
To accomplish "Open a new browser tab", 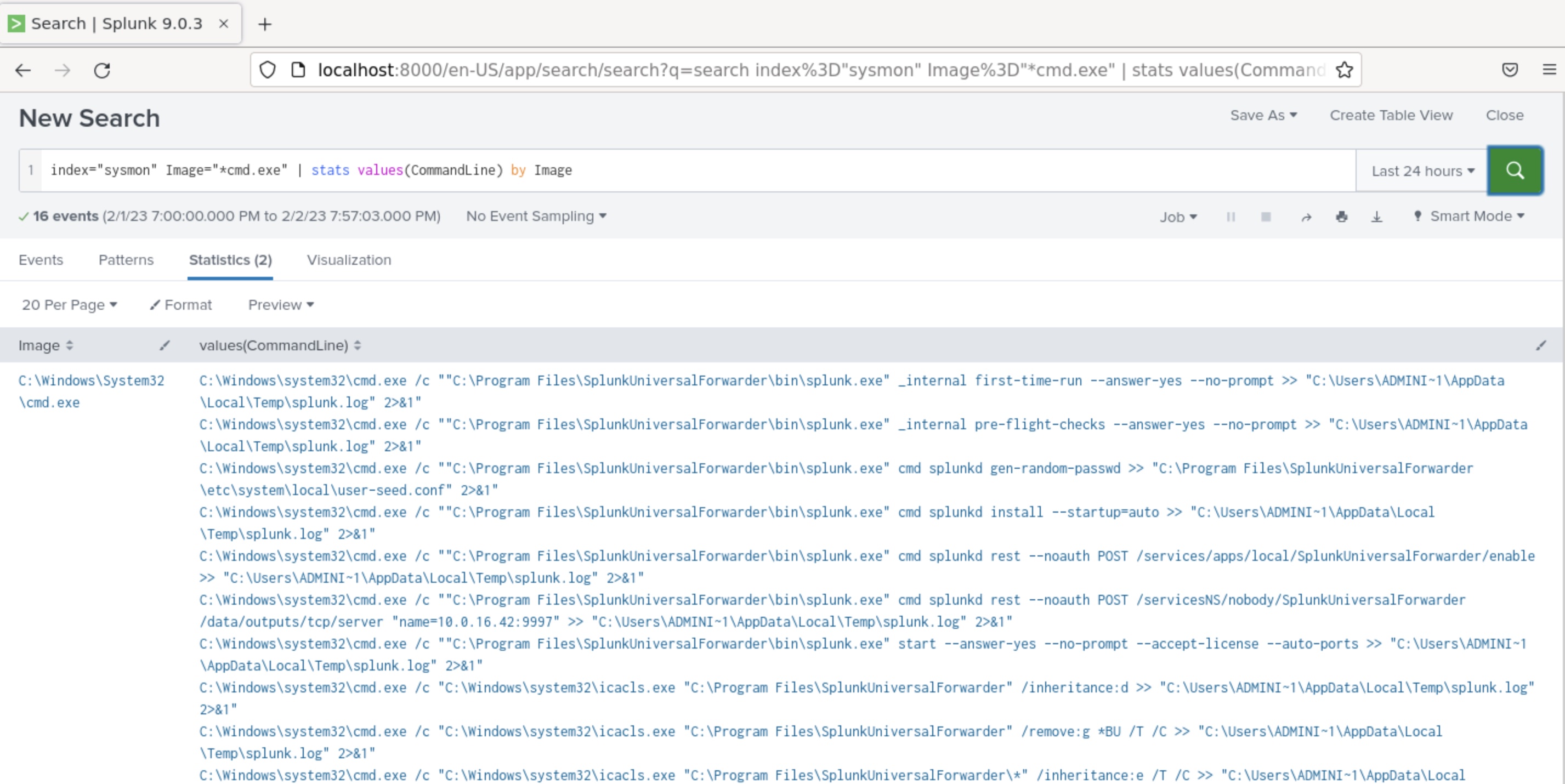I will pos(264,24).
